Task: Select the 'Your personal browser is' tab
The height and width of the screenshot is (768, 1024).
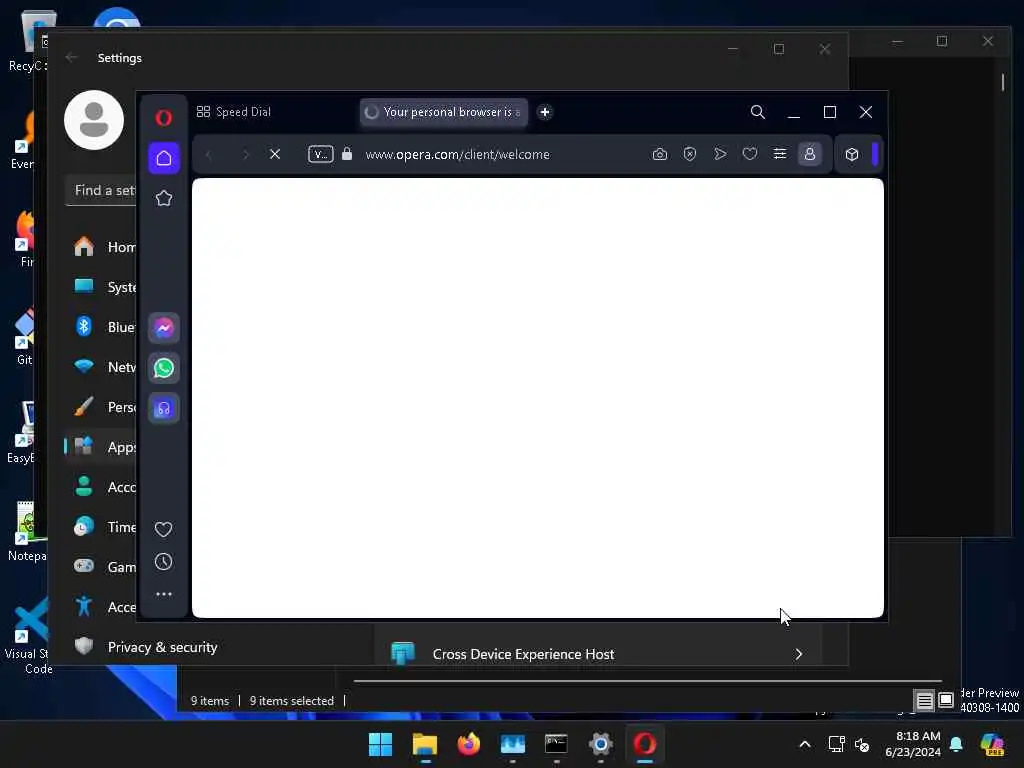Action: (x=444, y=112)
